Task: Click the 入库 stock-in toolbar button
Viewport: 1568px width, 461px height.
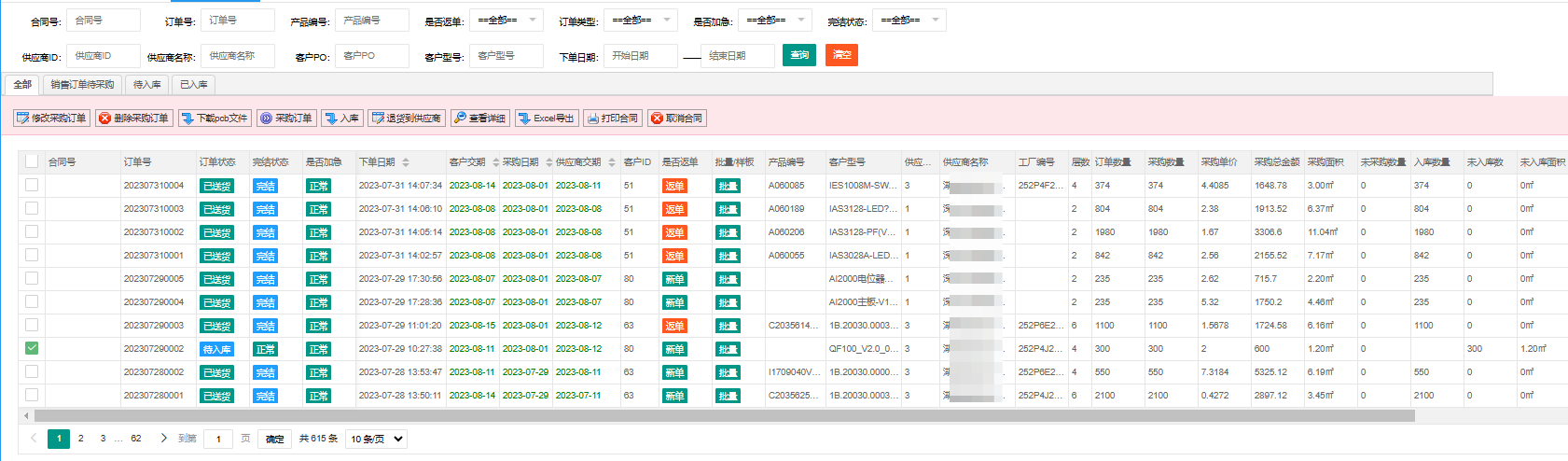Action: (x=341, y=119)
